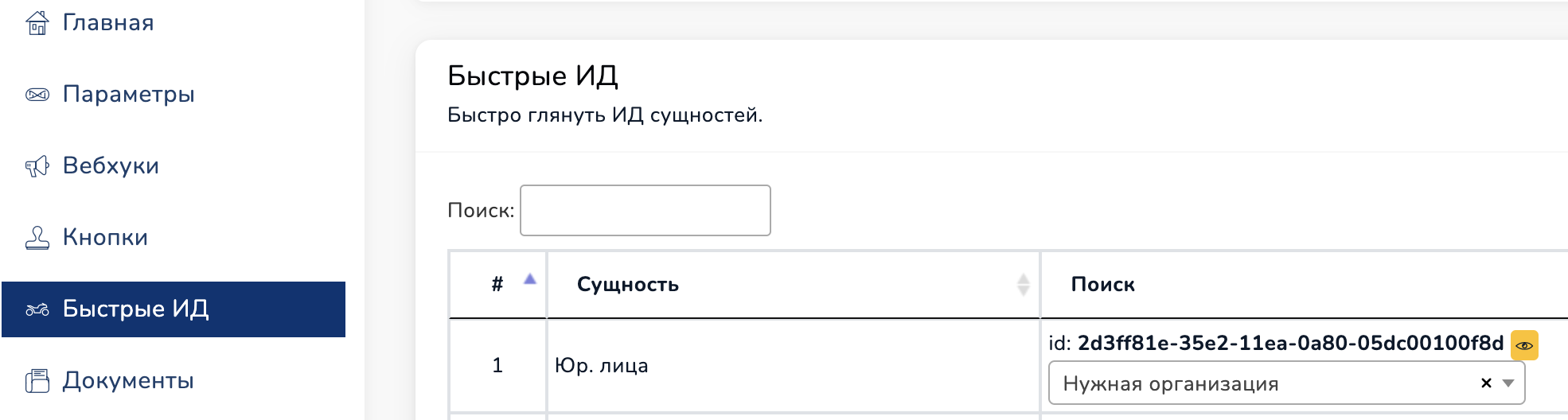Screen dimensions: 1568x420
Task: Go to the Главная menu label
Action: 108,23
